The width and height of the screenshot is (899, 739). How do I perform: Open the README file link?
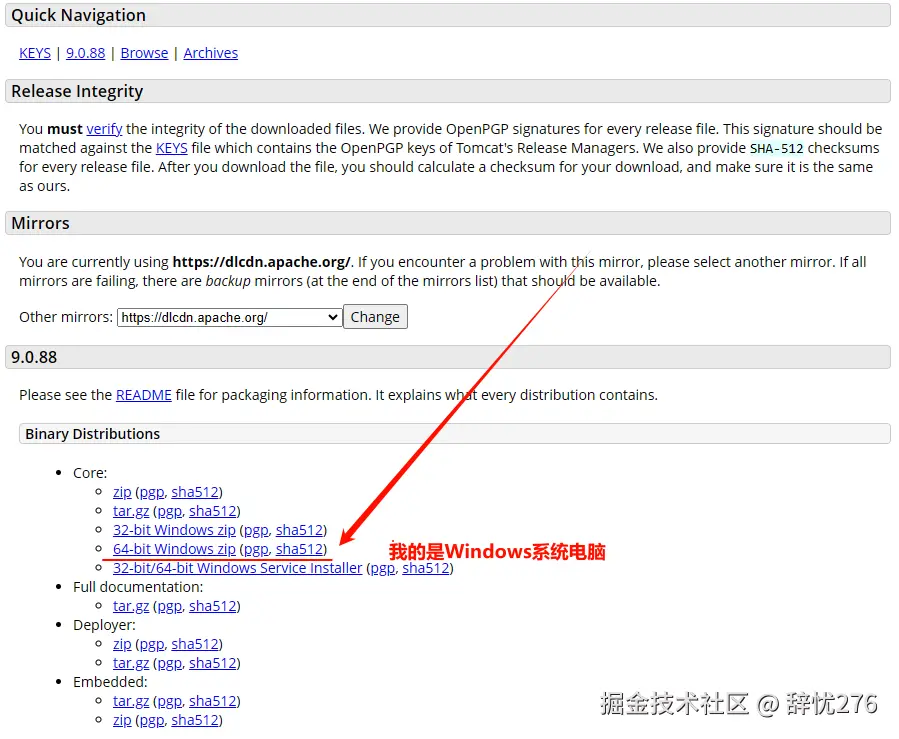(x=143, y=395)
